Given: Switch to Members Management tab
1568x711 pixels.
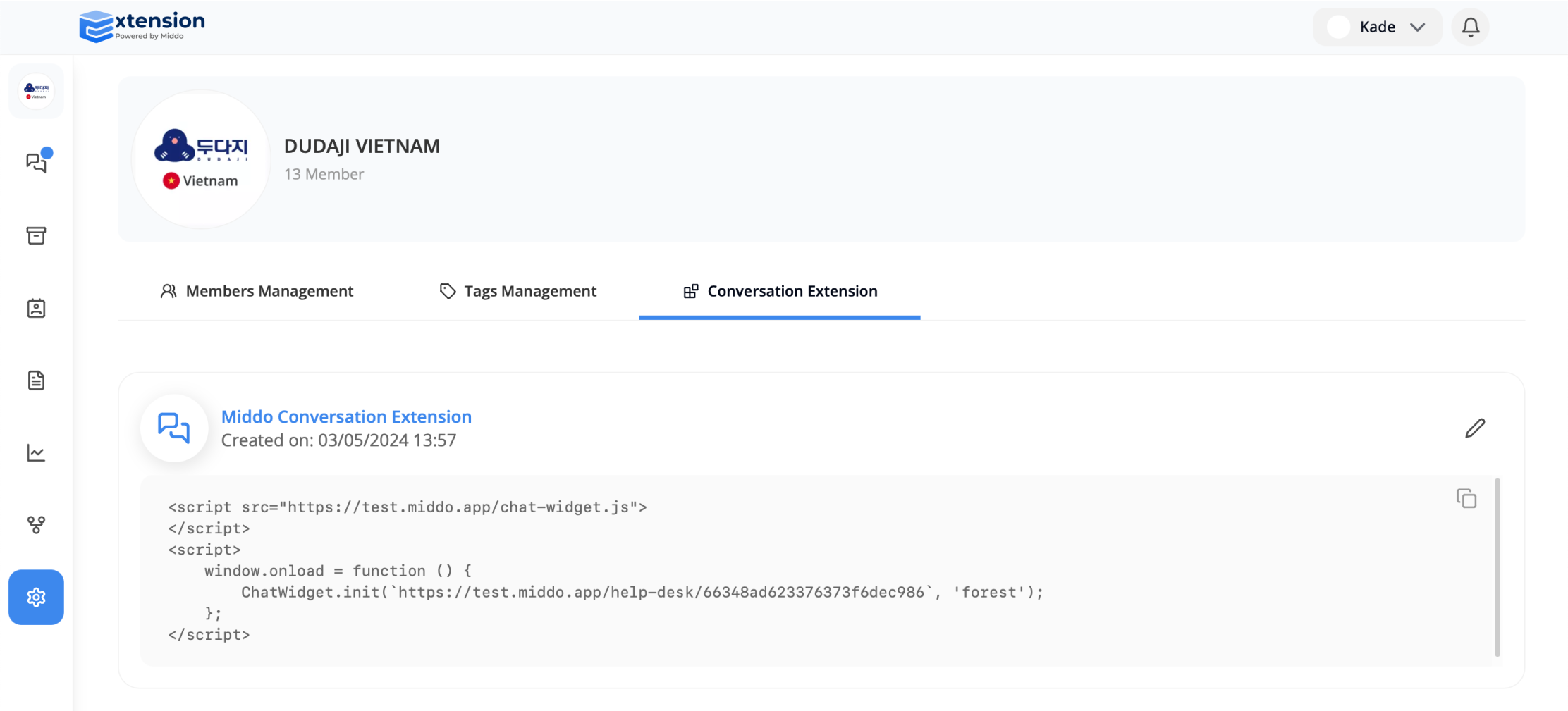Looking at the screenshot, I should 257,291.
